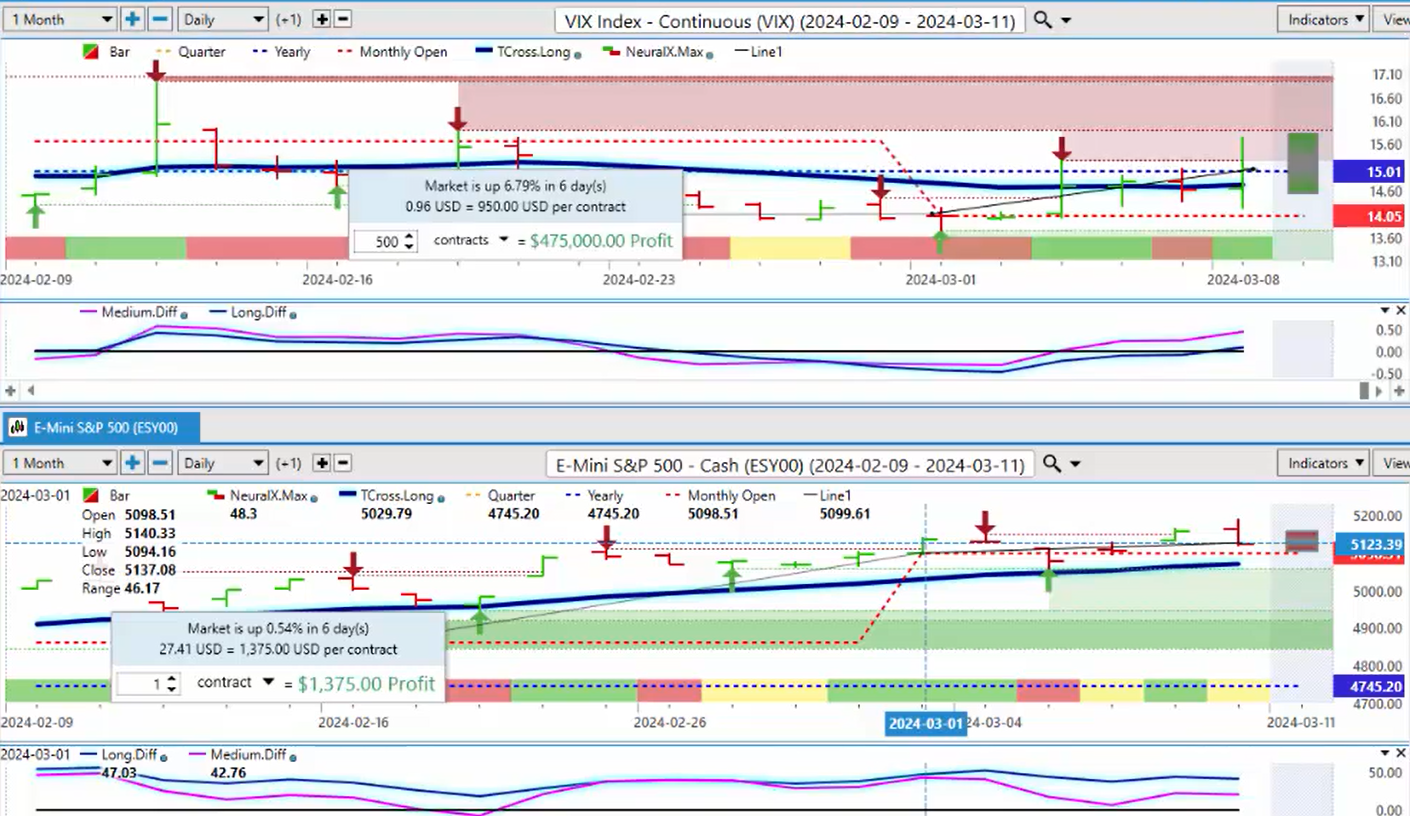Click Line1 legend entry in E-Mini chart
This screenshot has height=816, width=1410.
pos(828,496)
